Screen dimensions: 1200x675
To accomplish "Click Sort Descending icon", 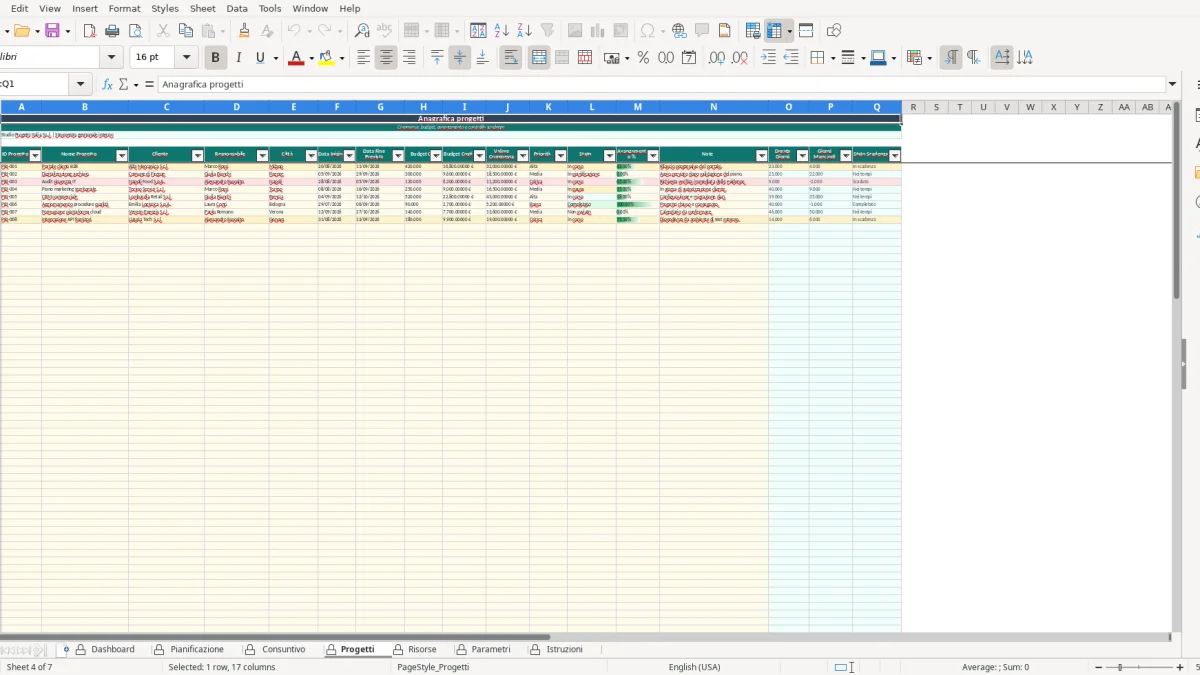I will pyautogui.click(x=524, y=31).
